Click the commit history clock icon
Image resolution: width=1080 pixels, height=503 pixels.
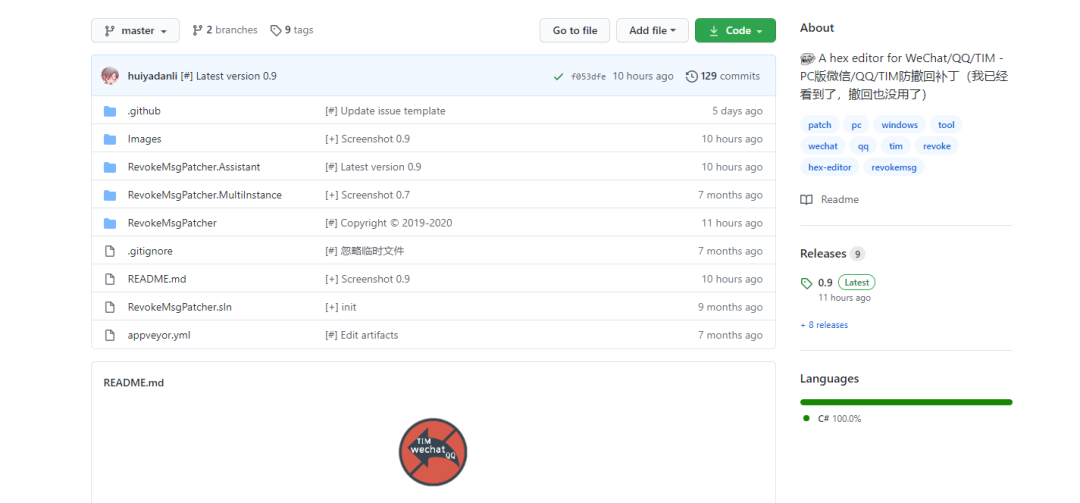pos(692,76)
